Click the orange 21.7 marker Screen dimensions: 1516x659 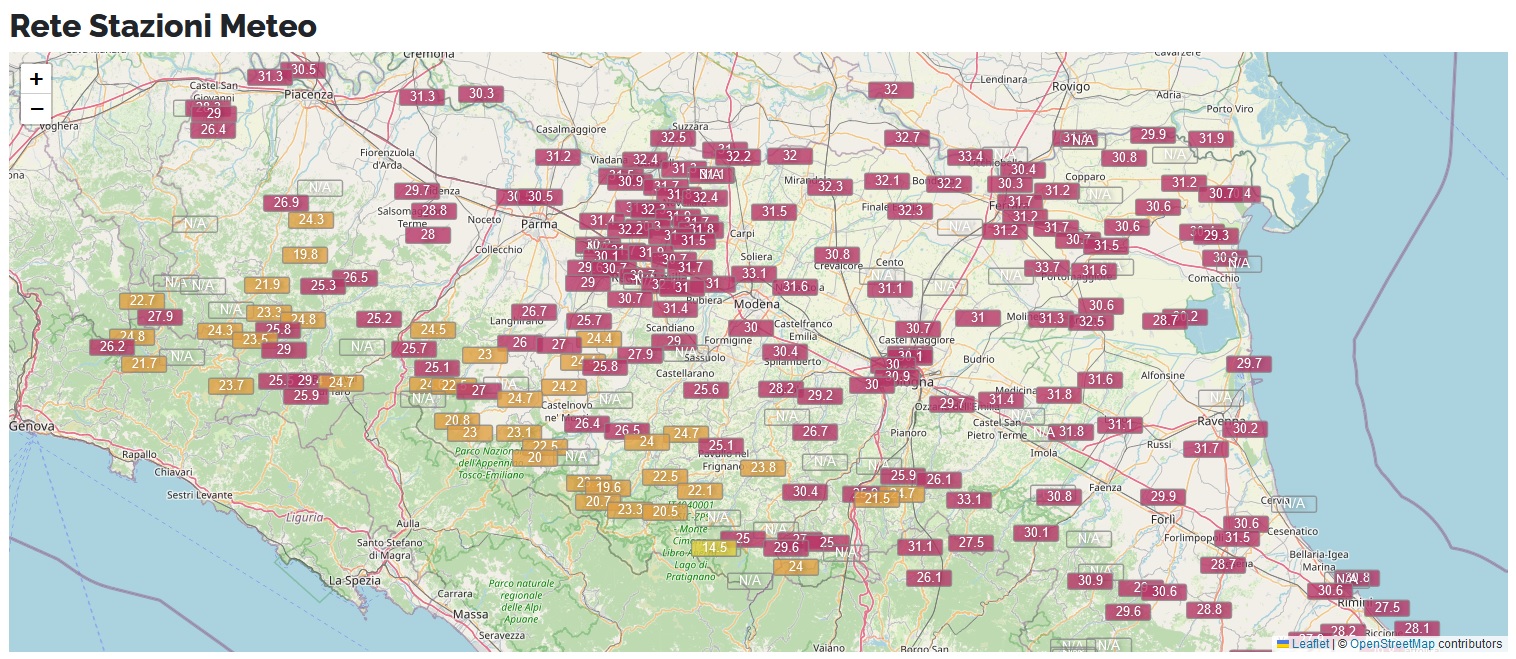click(x=144, y=364)
